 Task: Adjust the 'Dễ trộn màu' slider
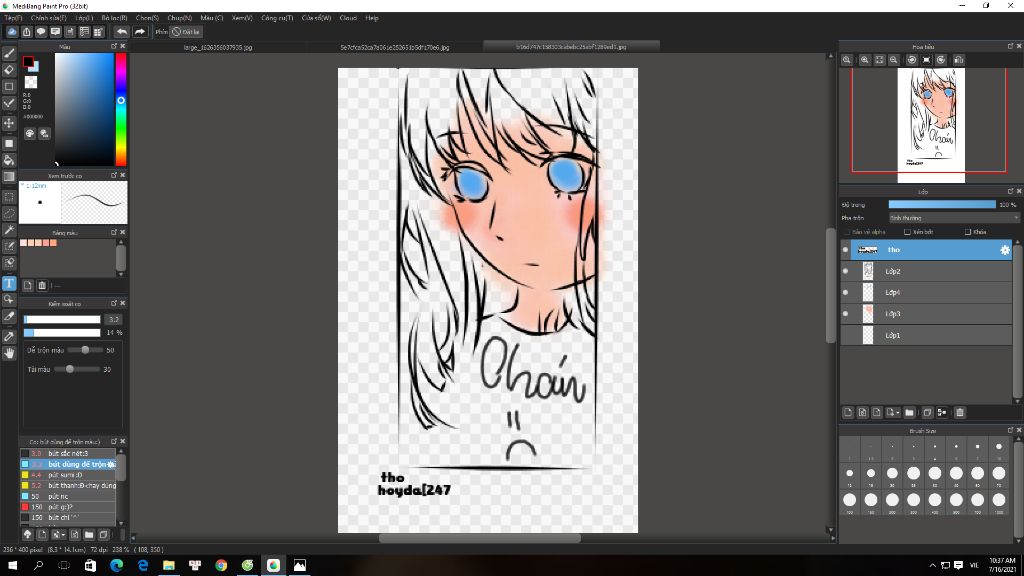[85, 350]
